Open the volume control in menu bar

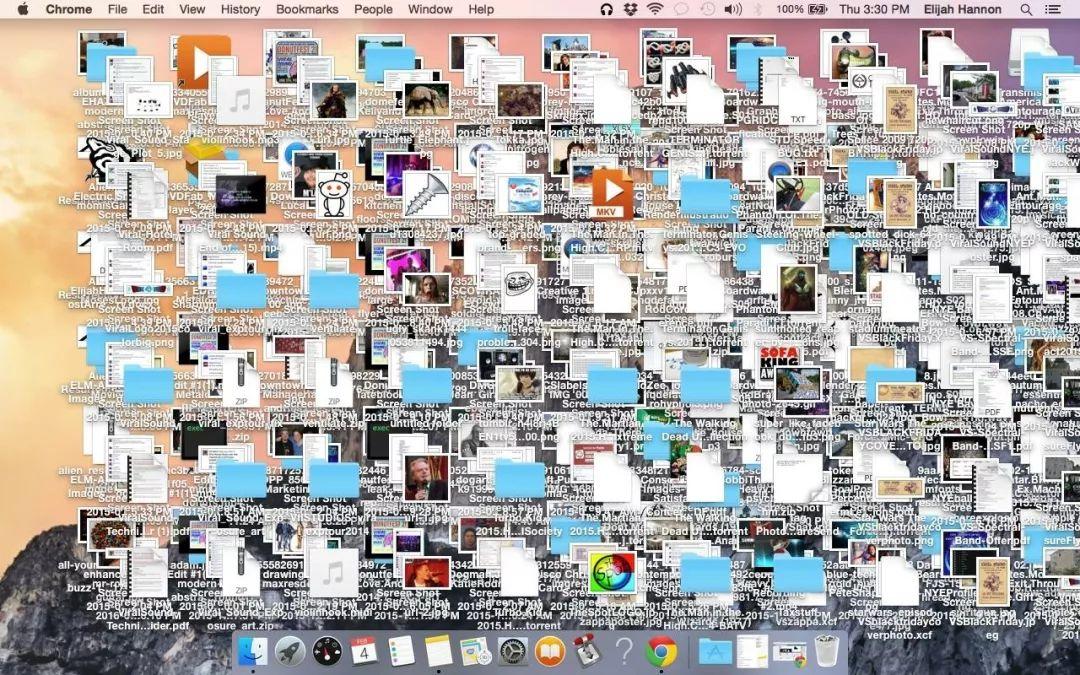733,9
